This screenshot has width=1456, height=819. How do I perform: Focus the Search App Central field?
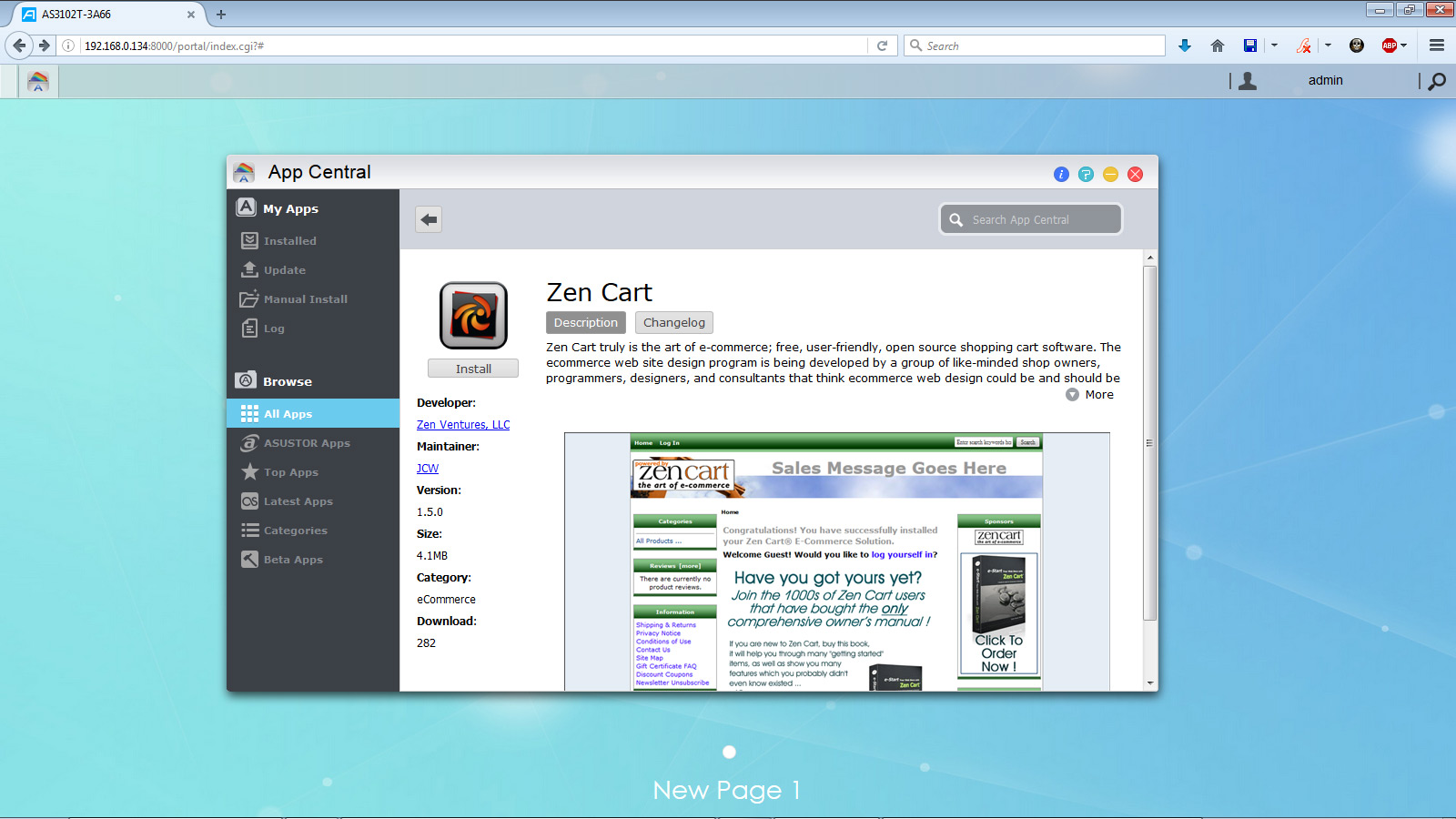[1031, 219]
